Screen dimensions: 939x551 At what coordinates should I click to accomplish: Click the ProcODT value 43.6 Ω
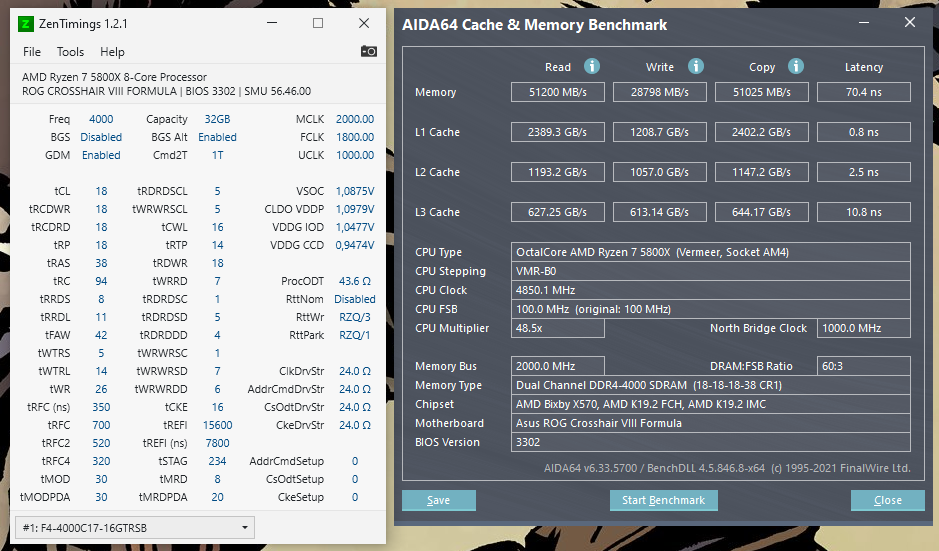[x=355, y=281]
